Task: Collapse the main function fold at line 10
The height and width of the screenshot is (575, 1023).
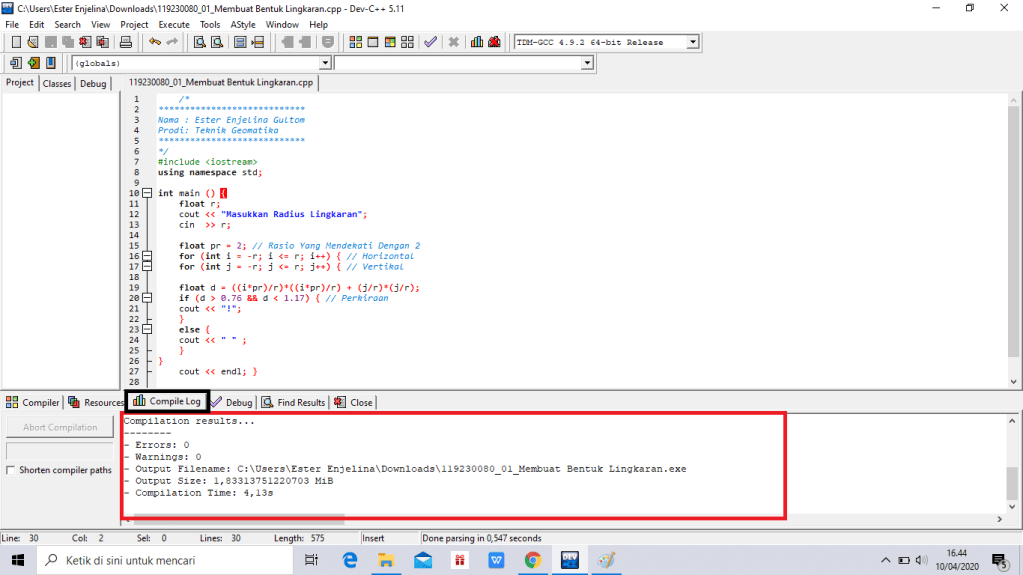Action: 147,193
